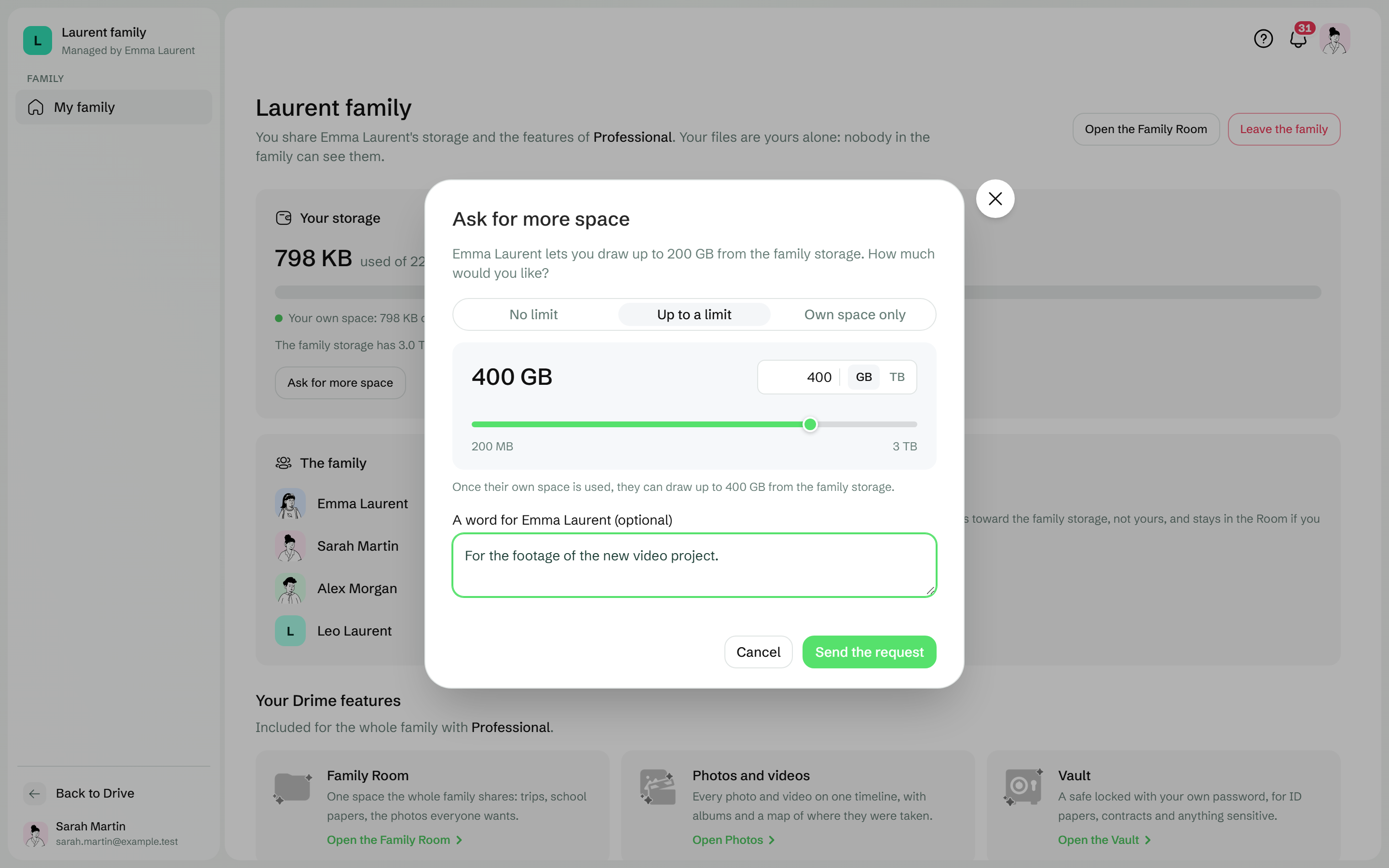Click Emma Laurent's avatar in family list
Image resolution: width=1389 pixels, height=868 pixels.
point(290,503)
